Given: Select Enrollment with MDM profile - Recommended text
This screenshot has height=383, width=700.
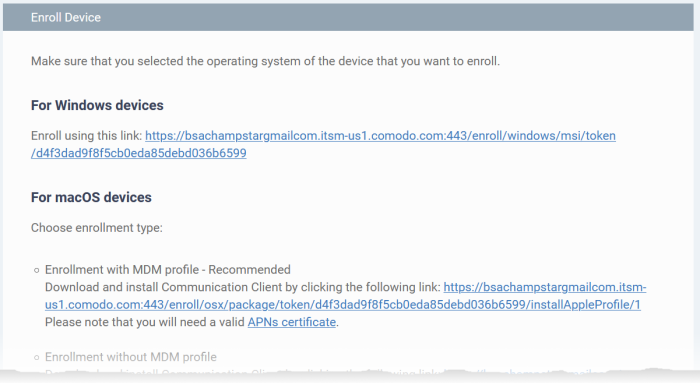Looking at the screenshot, I should pos(167,270).
